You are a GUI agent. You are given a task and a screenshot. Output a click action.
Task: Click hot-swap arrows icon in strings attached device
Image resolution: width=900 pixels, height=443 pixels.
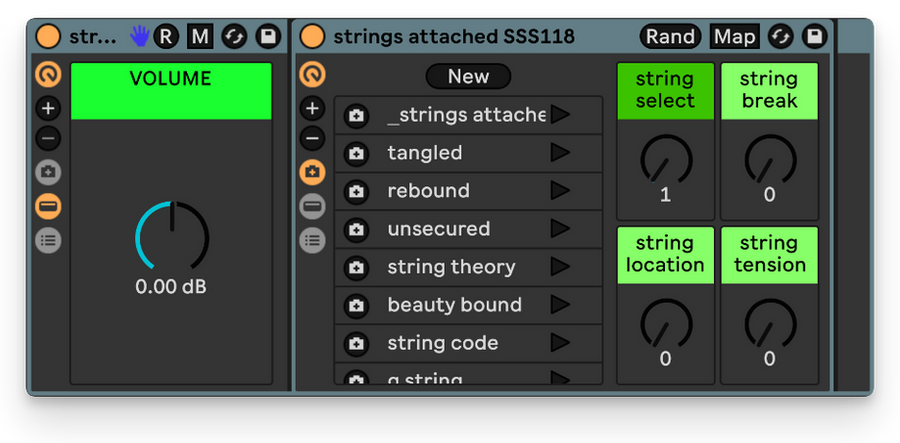781,37
